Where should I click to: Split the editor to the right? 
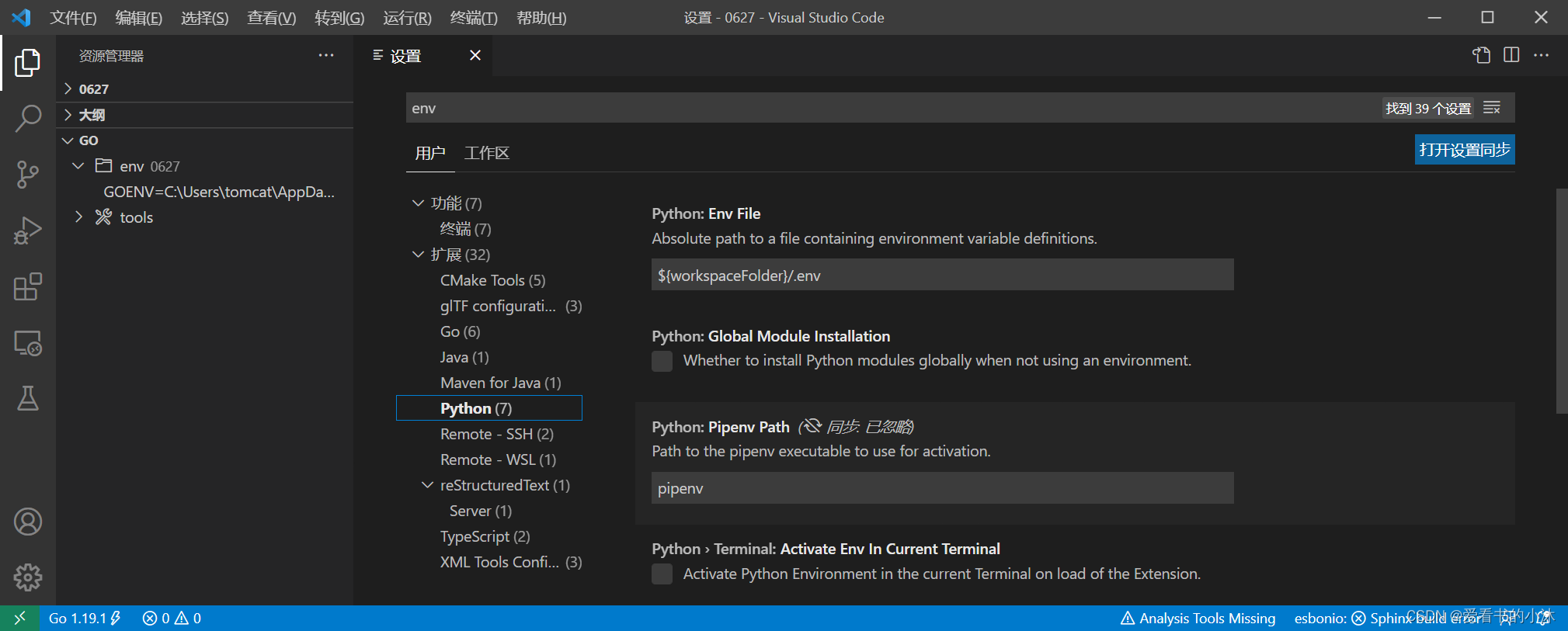pyautogui.click(x=1511, y=55)
